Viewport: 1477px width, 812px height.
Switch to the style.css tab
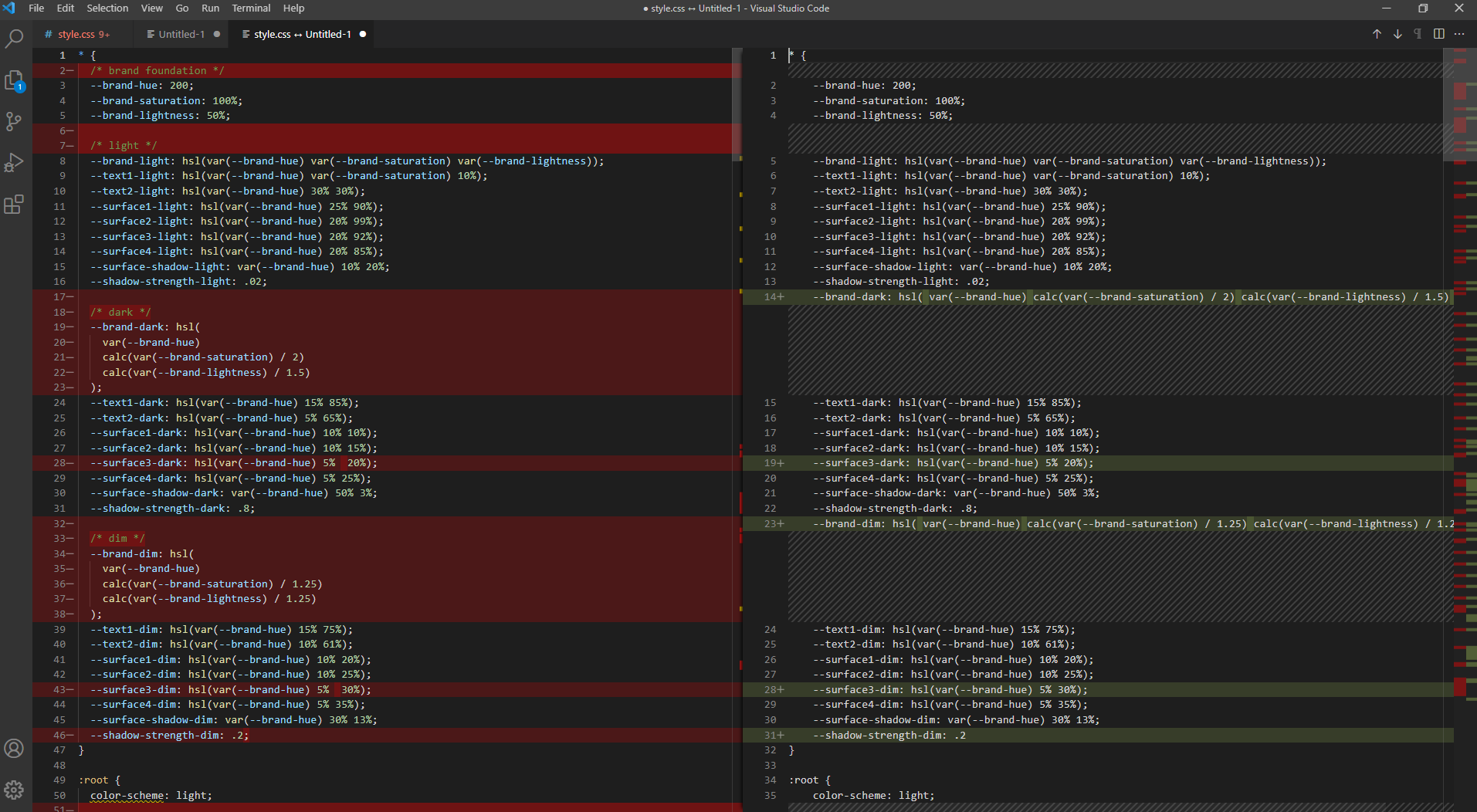(x=77, y=34)
